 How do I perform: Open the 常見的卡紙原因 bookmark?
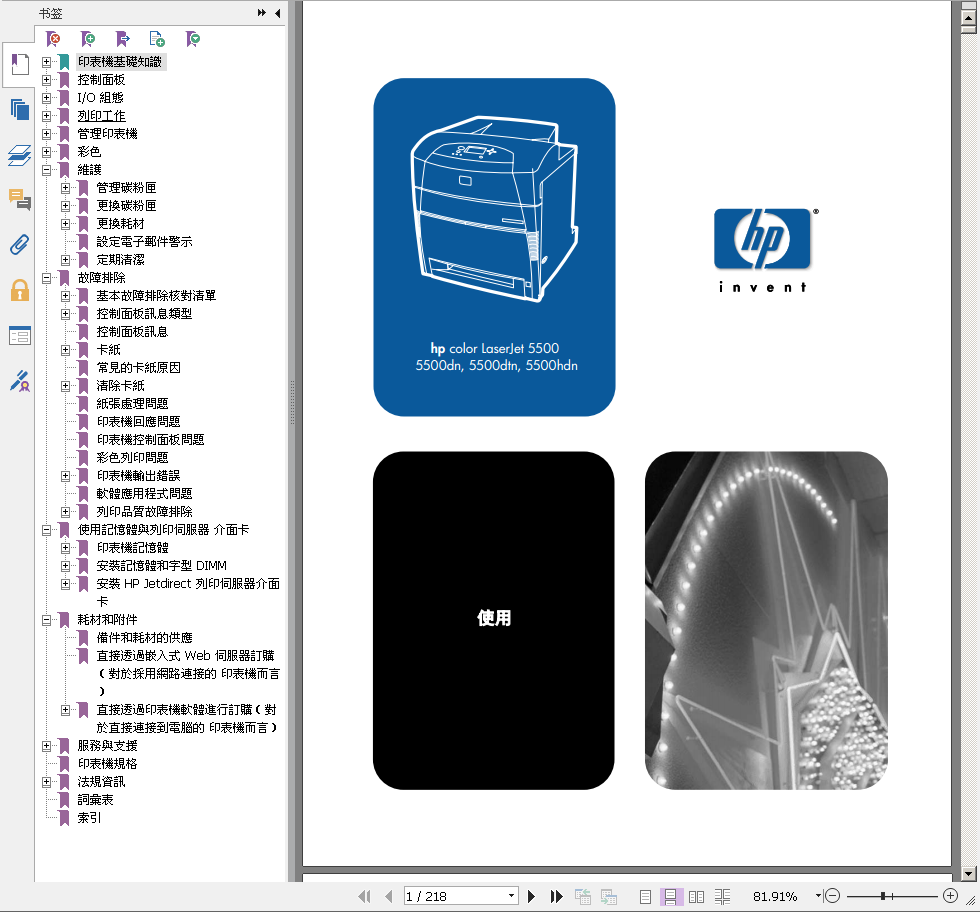click(x=138, y=368)
